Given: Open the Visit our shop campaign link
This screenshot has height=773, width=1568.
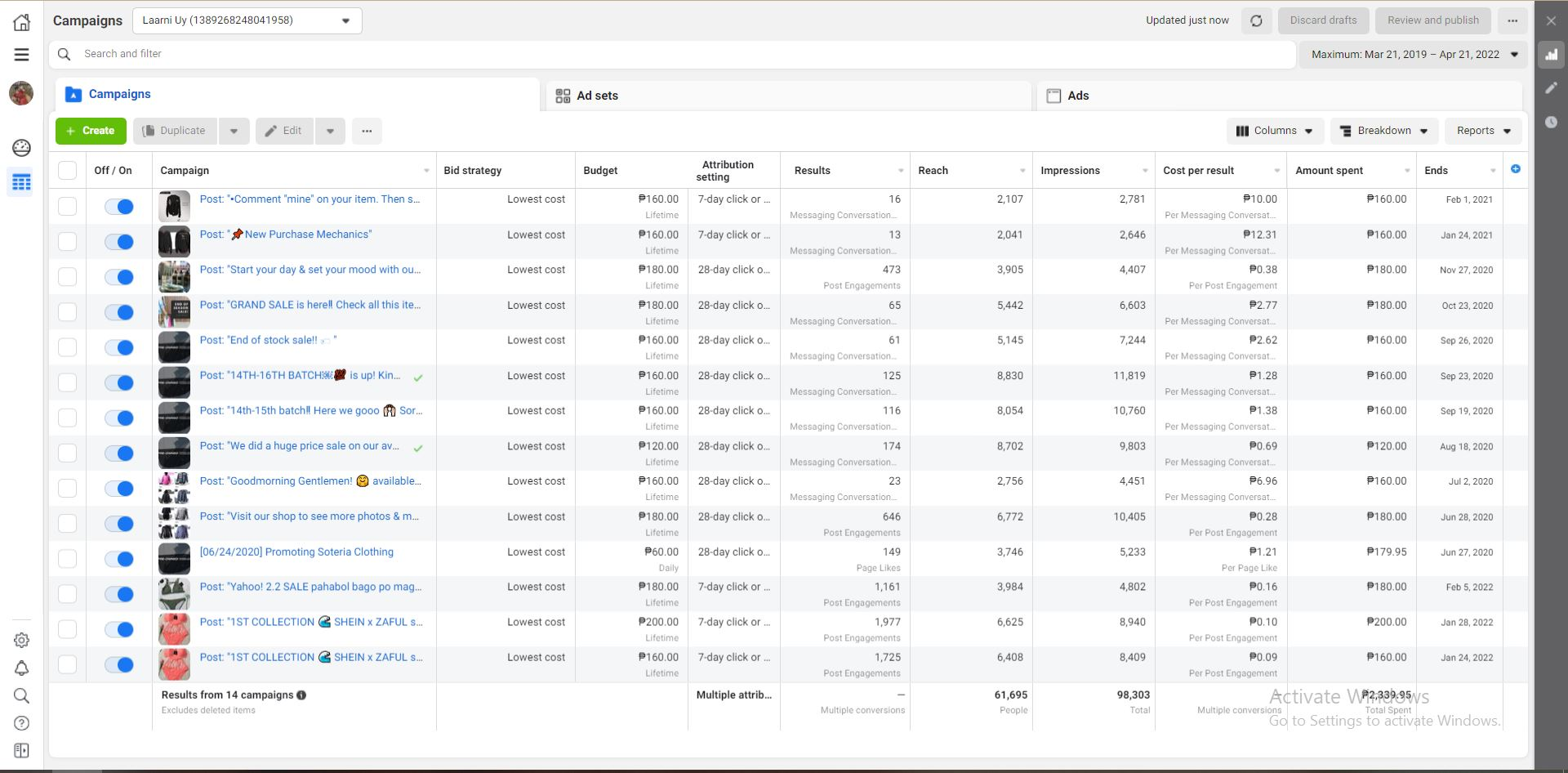Looking at the screenshot, I should click(x=310, y=516).
